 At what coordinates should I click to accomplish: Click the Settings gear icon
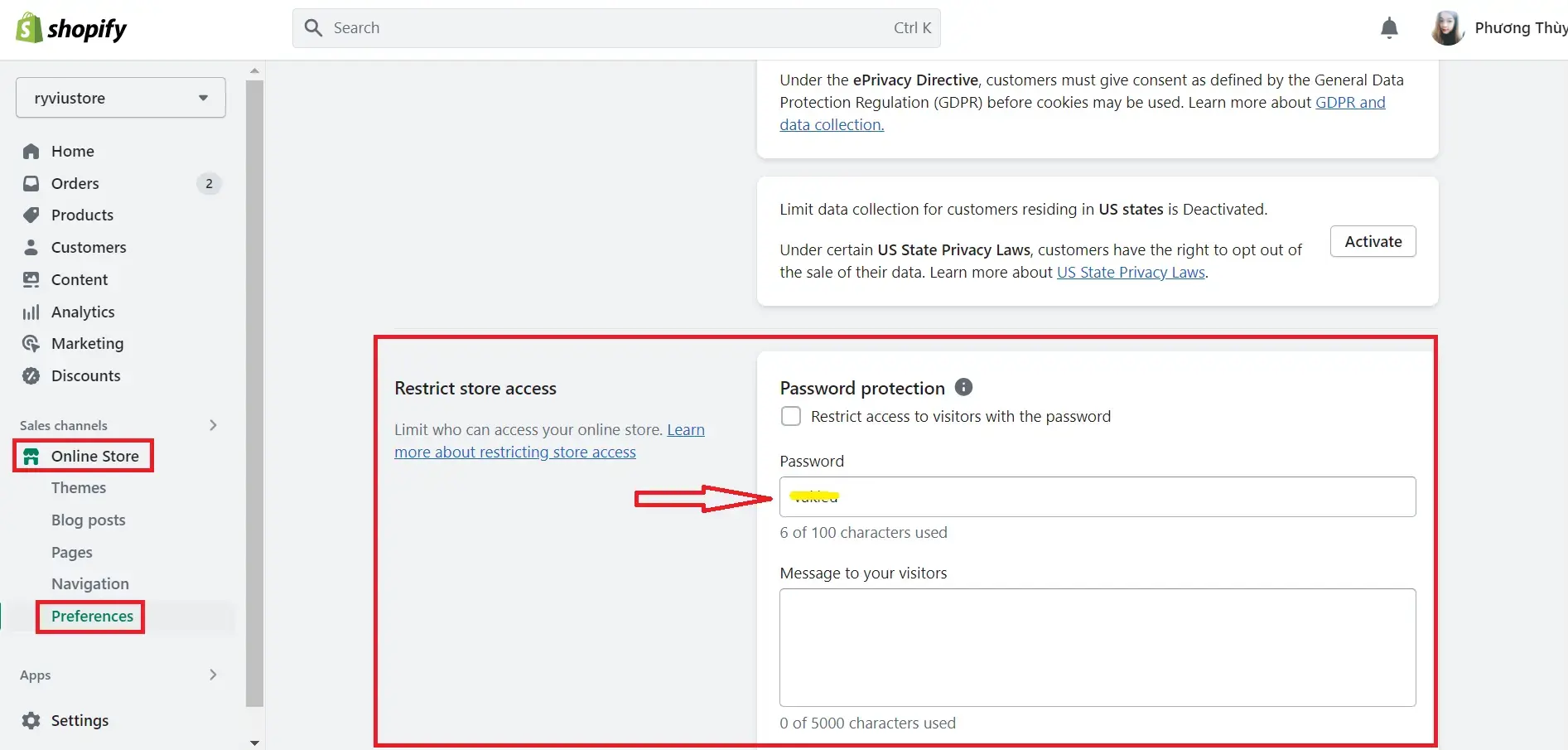coord(31,721)
